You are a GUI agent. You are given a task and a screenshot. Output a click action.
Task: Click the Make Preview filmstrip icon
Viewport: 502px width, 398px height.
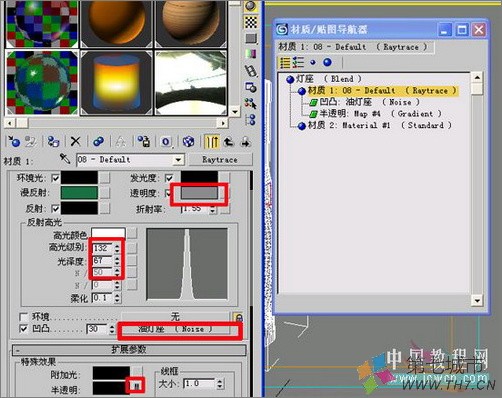coord(251,71)
